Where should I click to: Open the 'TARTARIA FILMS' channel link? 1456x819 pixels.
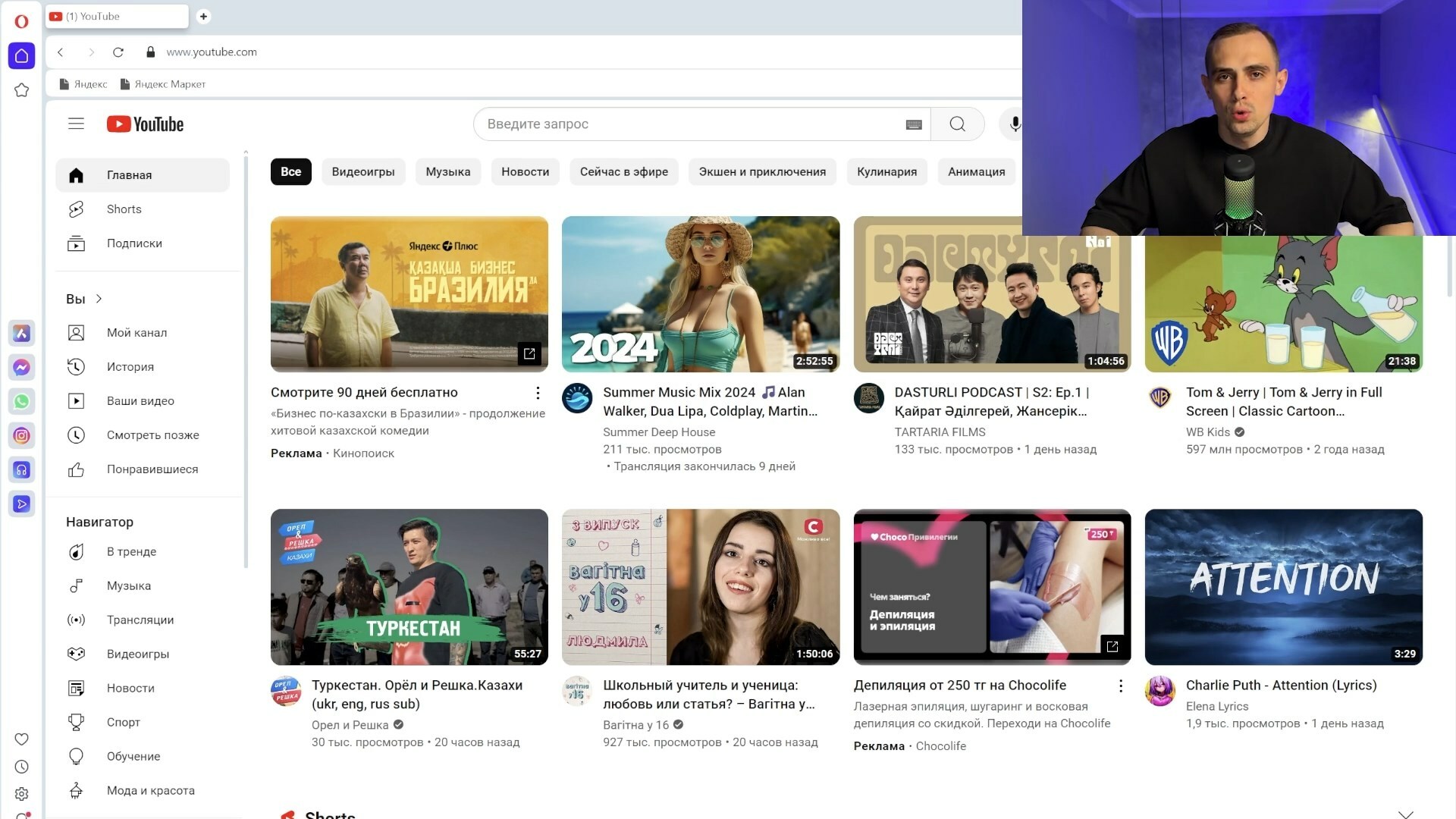(940, 432)
